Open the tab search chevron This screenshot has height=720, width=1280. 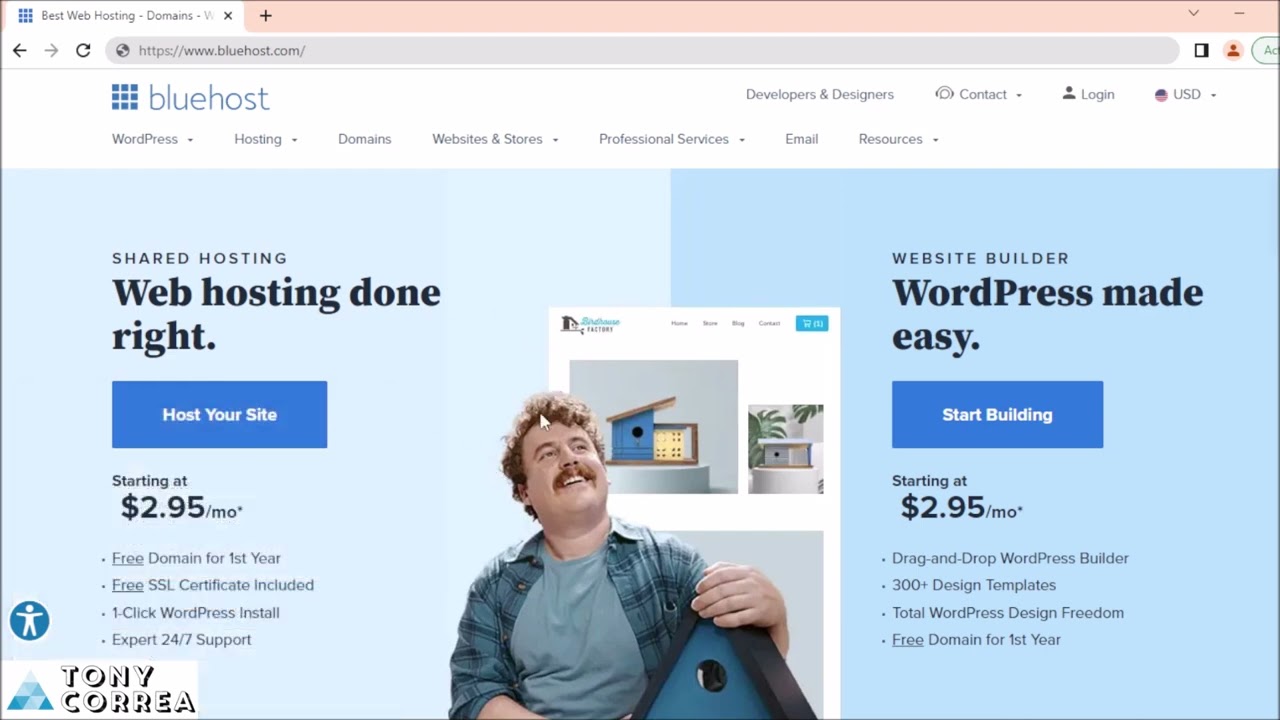pos(1193,13)
